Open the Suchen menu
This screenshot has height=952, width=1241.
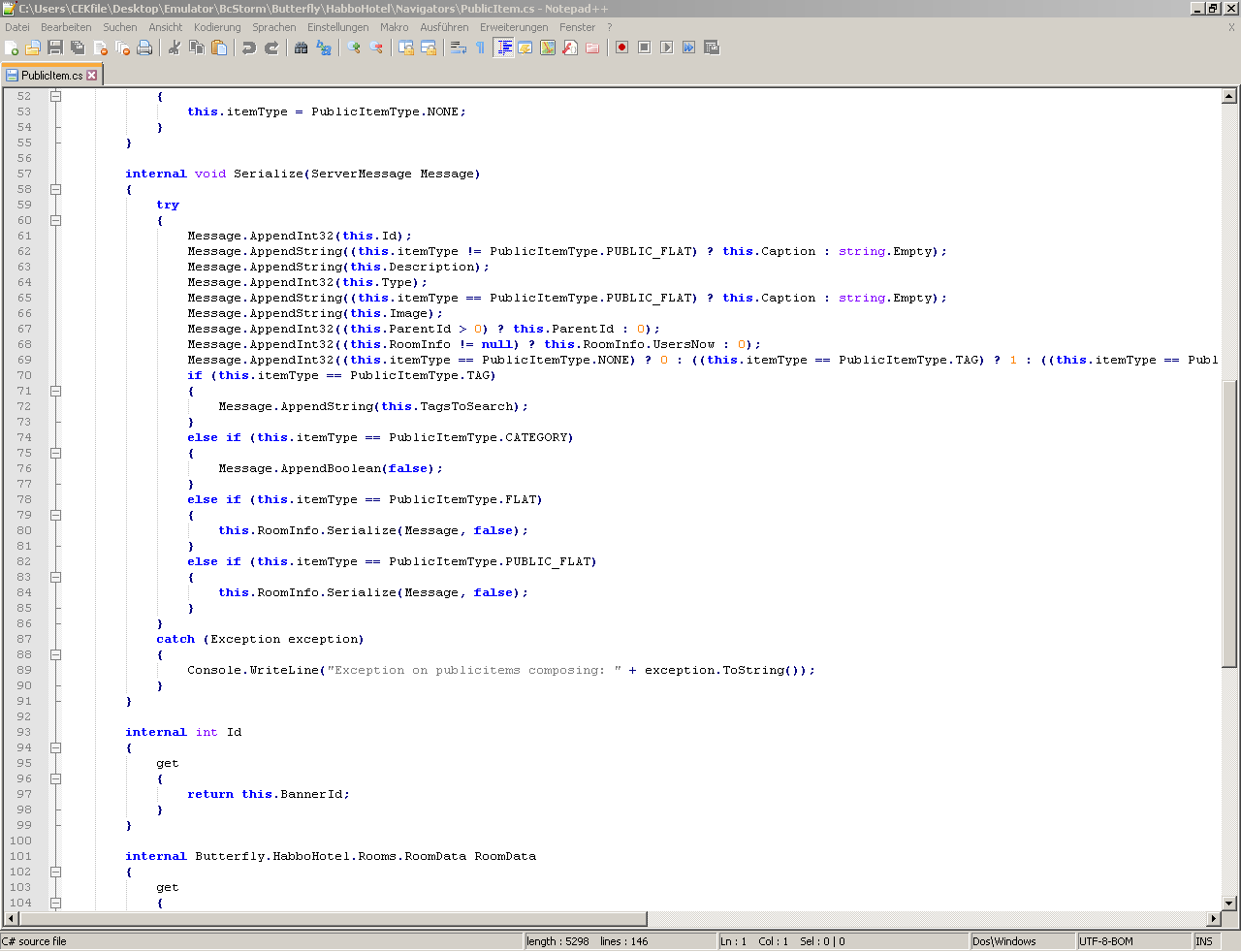pyautogui.click(x=120, y=27)
